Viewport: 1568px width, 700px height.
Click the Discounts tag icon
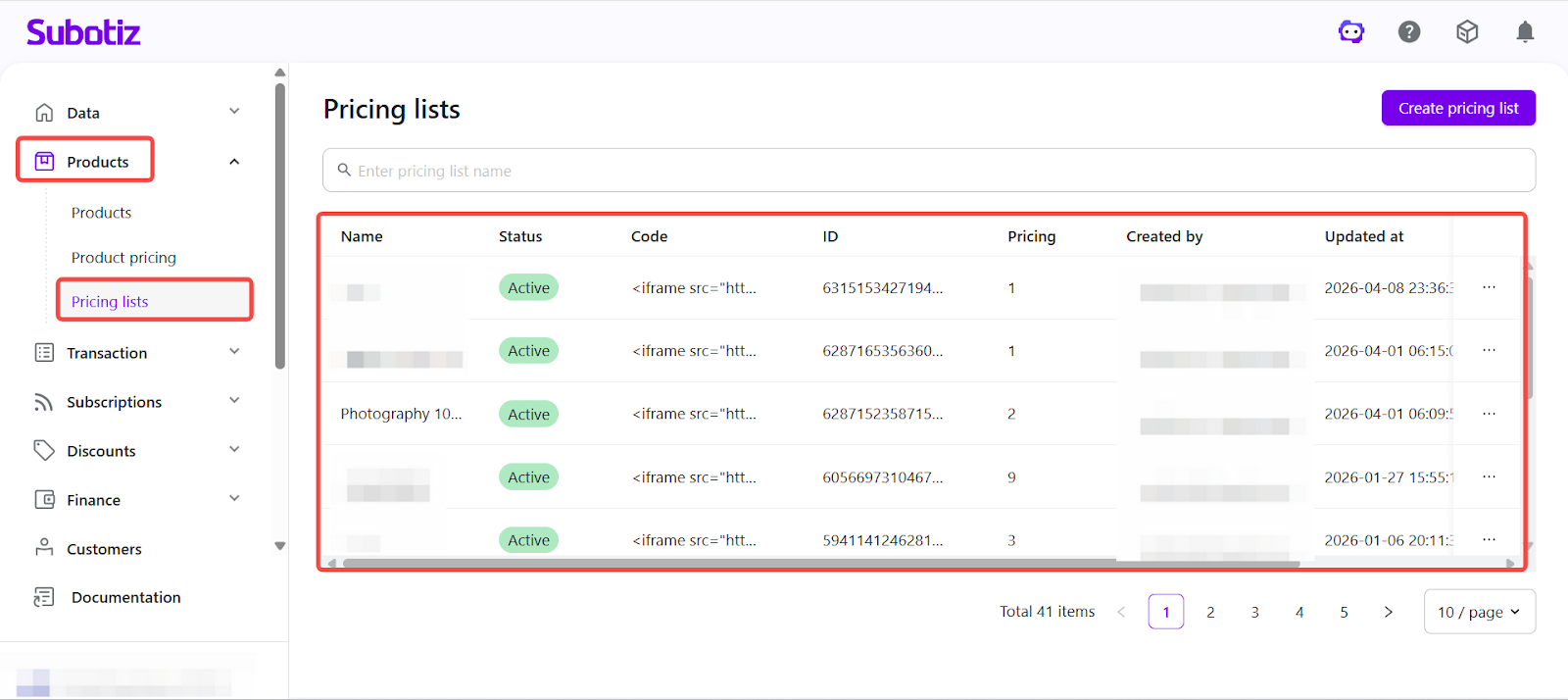point(44,450)
